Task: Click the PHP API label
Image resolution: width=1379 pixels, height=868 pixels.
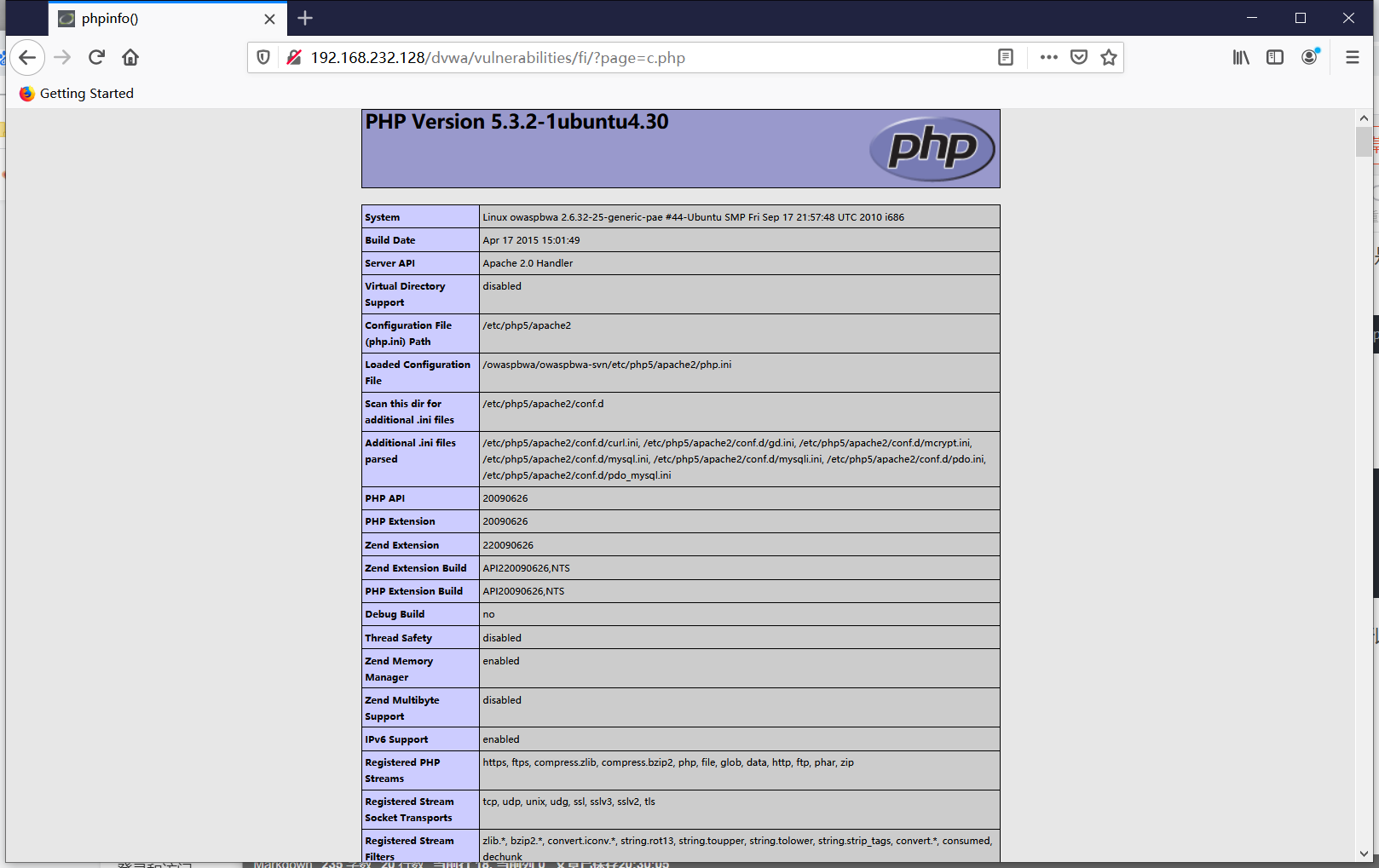Action: point(385,498)
